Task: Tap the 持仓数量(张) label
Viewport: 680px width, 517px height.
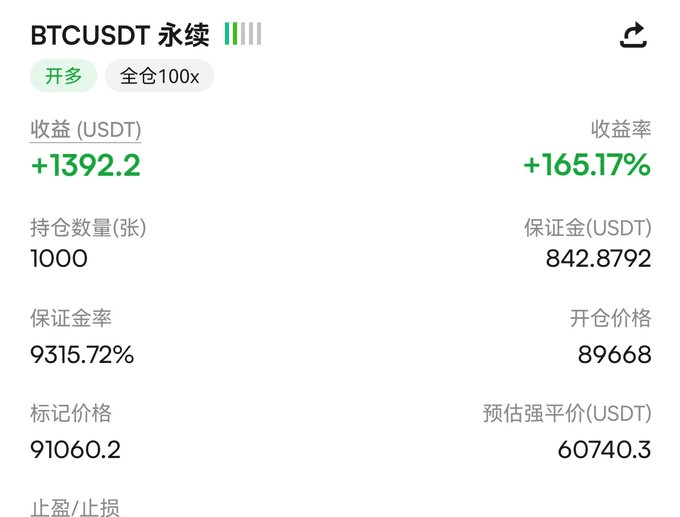Action: [x=88, y=228]
